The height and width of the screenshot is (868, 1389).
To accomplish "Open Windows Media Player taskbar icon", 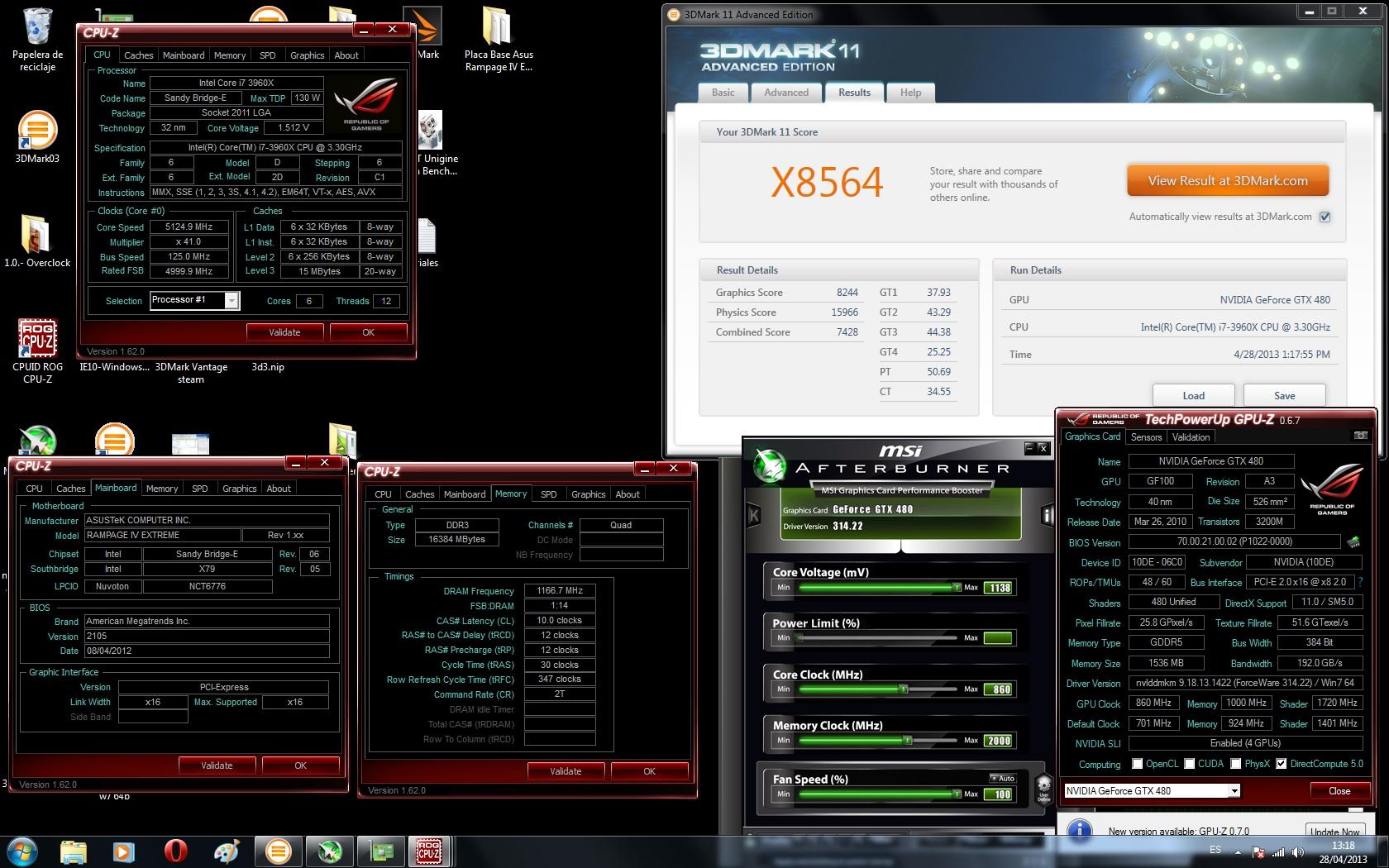I will [123, 851].
